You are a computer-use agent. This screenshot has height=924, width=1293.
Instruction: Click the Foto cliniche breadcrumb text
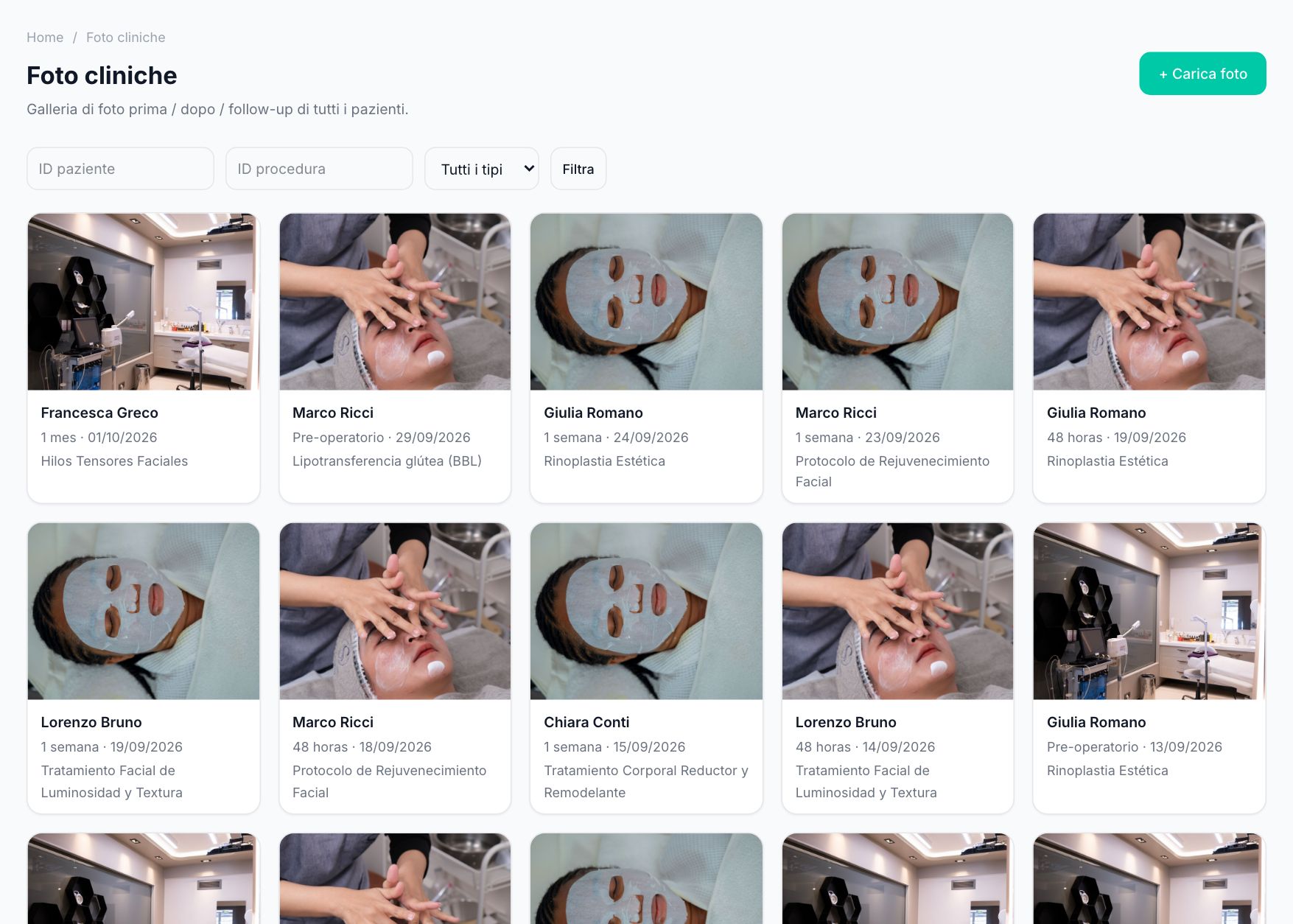(x=126, y=38)
